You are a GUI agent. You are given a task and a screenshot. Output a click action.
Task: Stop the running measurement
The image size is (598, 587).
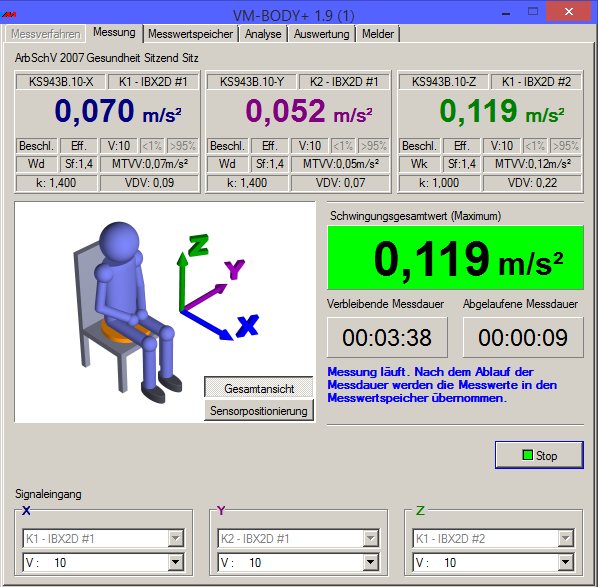coord(539,455)
